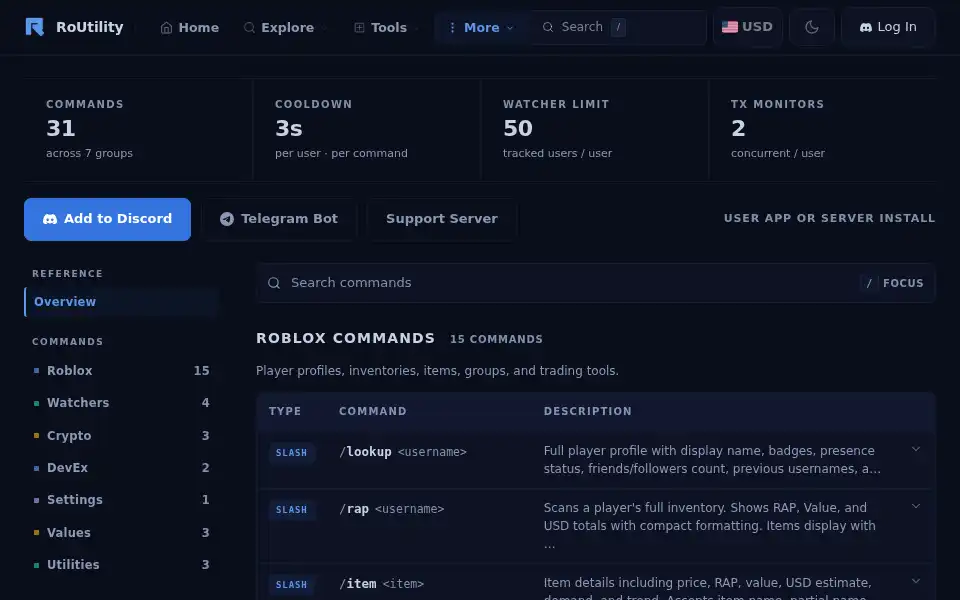The width and height of the screenshot is (960, 600).
Task: Jump to Settings commands section
Action: coord(121,500)
